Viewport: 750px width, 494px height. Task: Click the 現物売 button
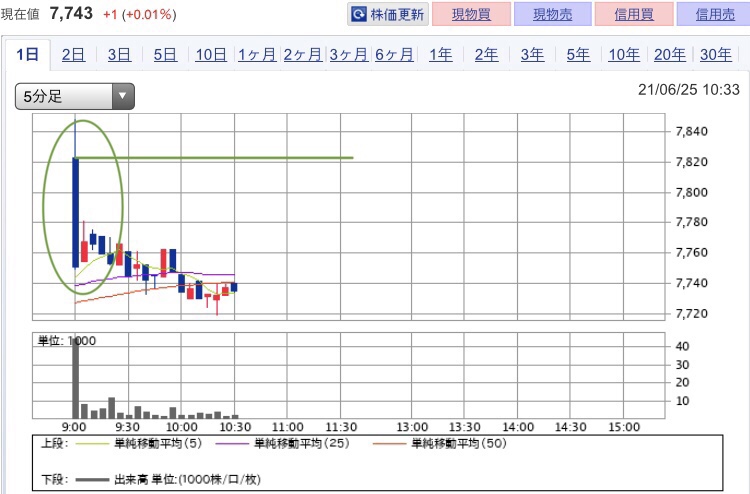[x=553, y=14]
